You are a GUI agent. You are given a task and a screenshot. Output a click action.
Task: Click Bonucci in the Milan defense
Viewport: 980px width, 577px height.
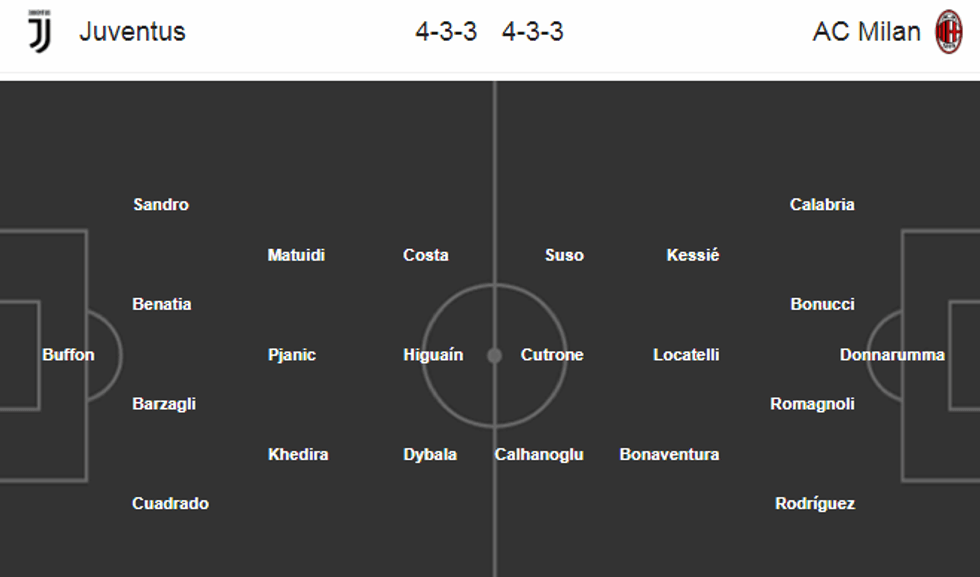coord(822,304)
